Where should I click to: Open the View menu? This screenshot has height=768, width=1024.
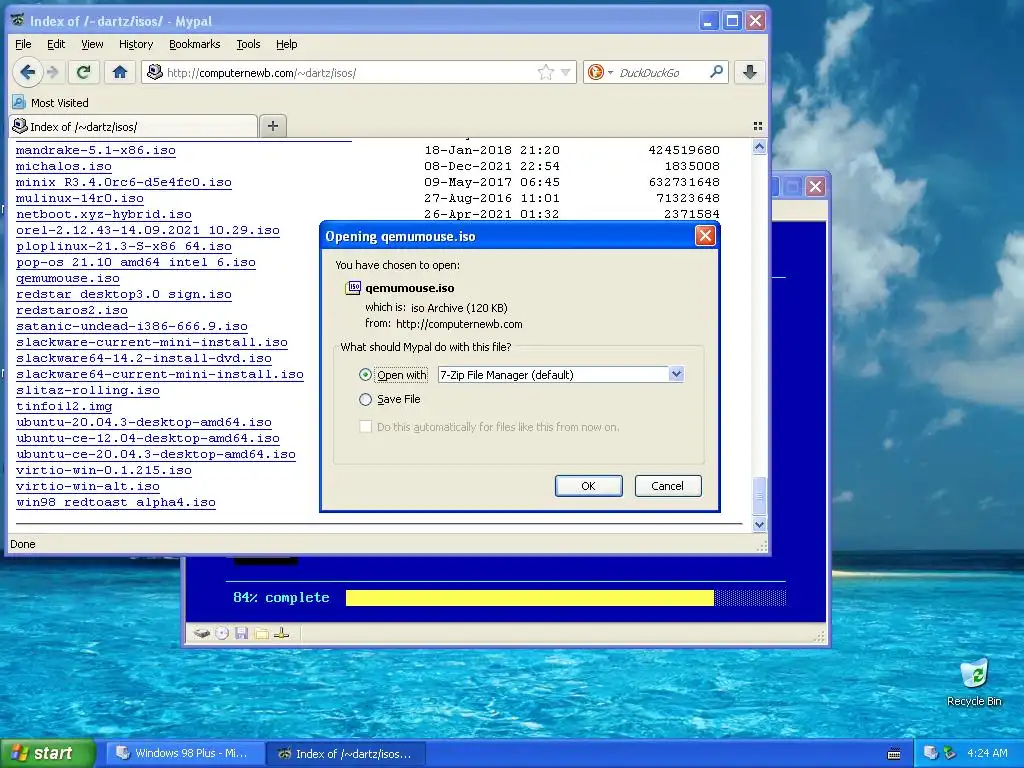(92, 44)
